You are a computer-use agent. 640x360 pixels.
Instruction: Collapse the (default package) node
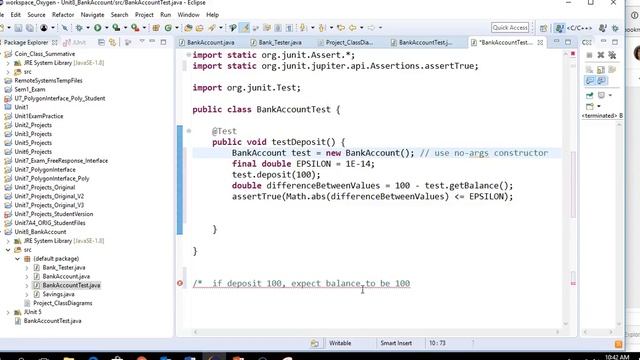click(x=18, y=259)
